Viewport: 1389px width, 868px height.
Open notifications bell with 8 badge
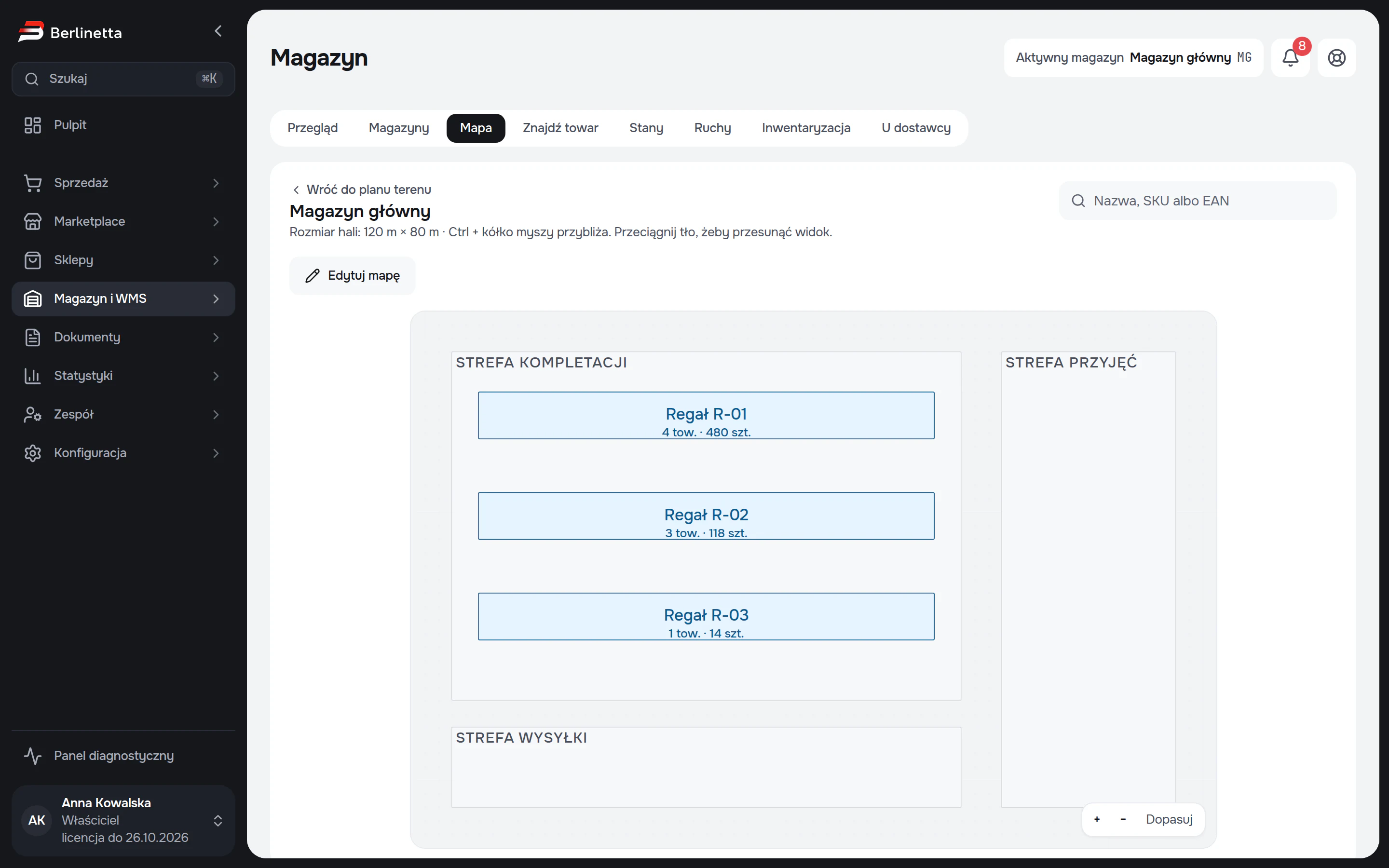click(1291, 58)
